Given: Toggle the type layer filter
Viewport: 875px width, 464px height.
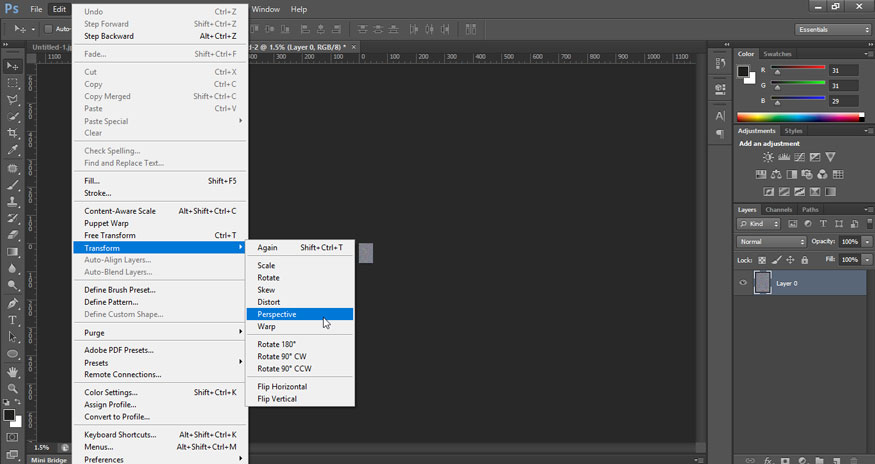Looking at the screenshot, I should [823, 224].
